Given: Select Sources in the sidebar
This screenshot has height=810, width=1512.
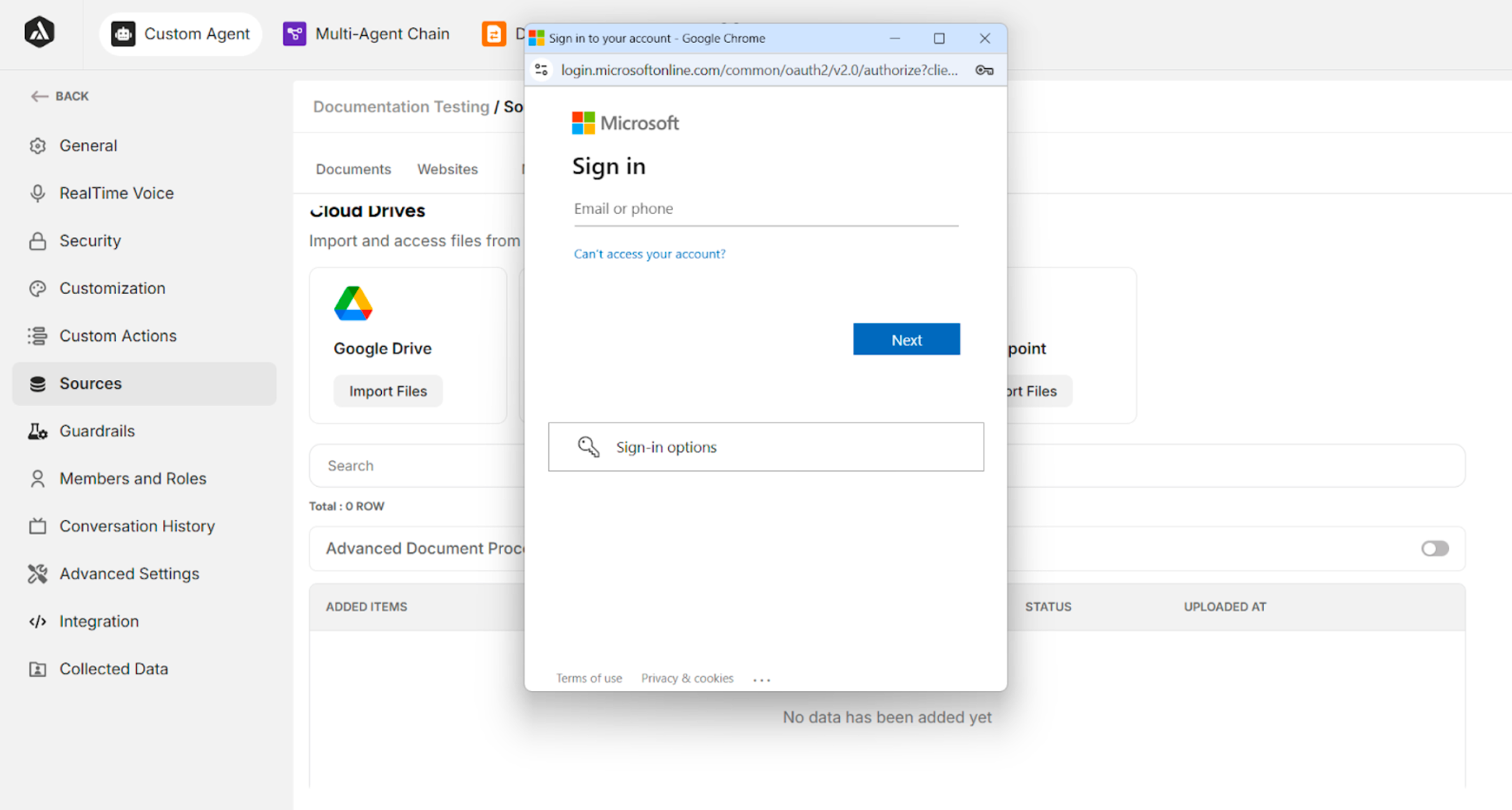Looking at the screenshot, I should coord(90,383).
